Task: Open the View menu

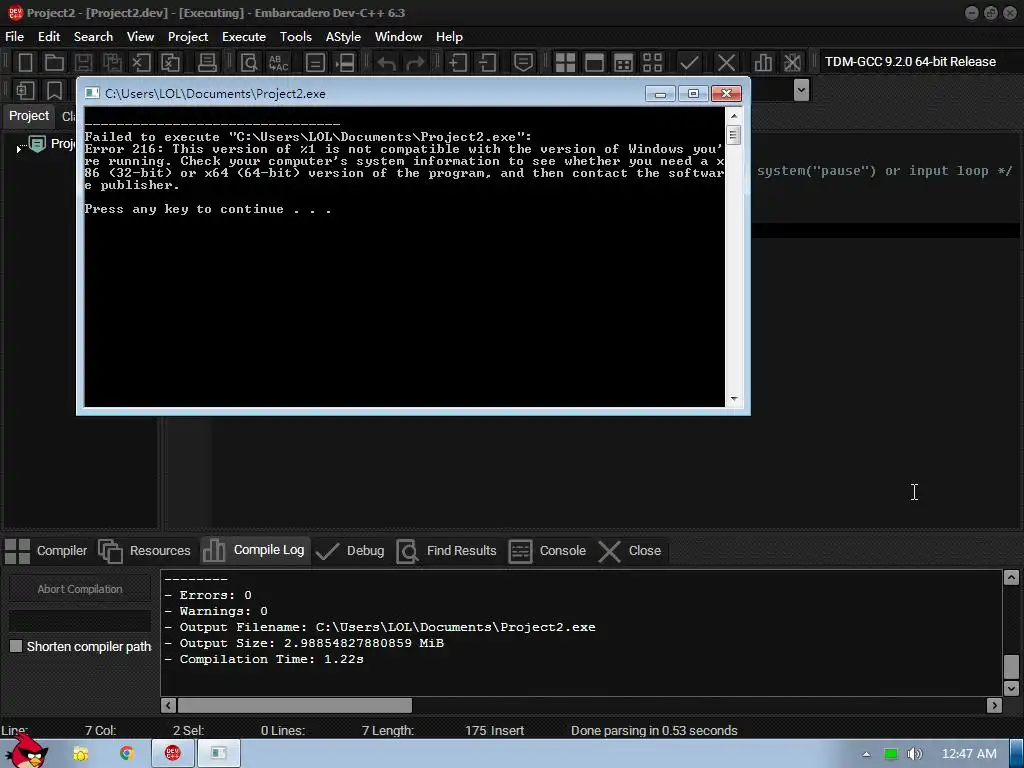Action: click(x=140, y=37)
